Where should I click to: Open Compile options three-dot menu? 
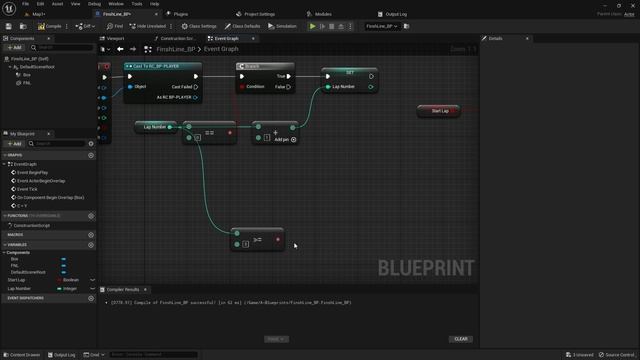coord(67,26)
